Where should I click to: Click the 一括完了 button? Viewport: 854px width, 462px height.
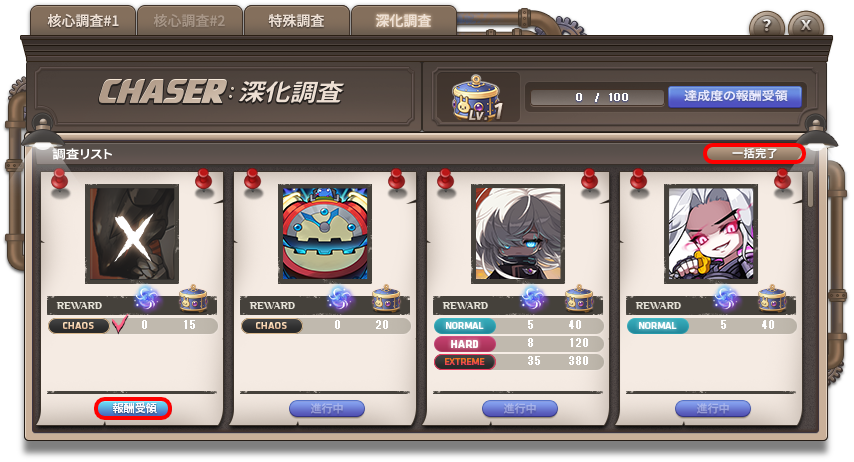click(754, 154)
